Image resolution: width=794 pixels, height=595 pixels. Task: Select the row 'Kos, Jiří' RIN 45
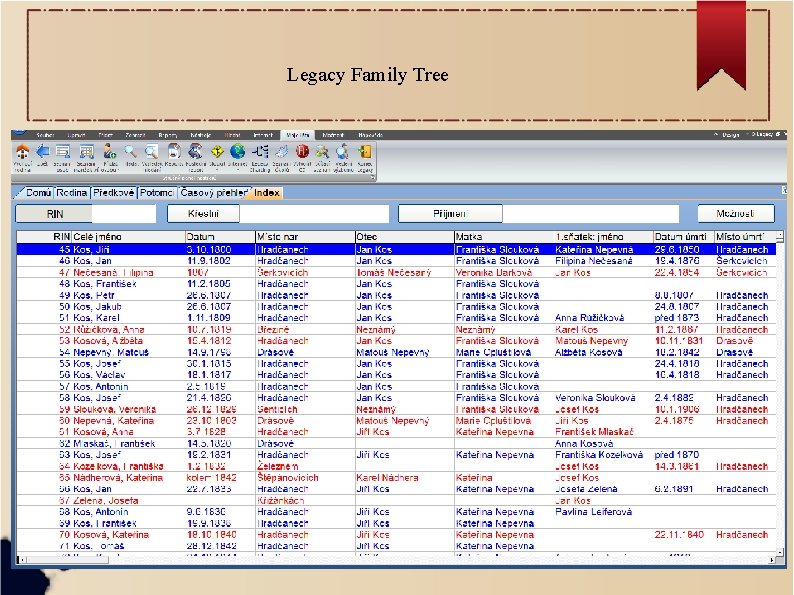(396, 249)
